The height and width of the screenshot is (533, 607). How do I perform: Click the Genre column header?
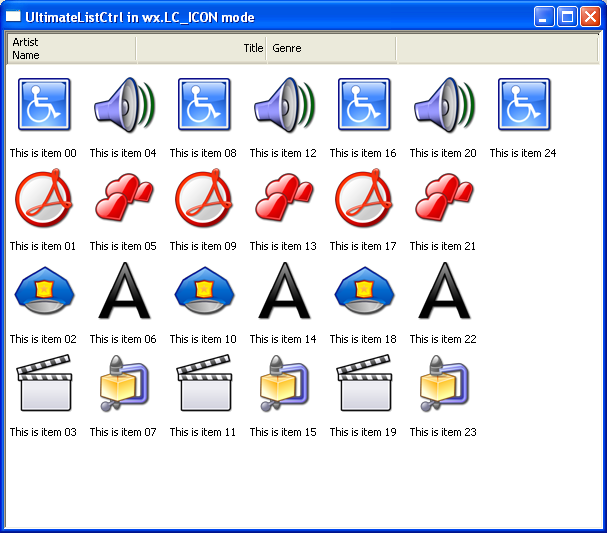click(330, 49)
